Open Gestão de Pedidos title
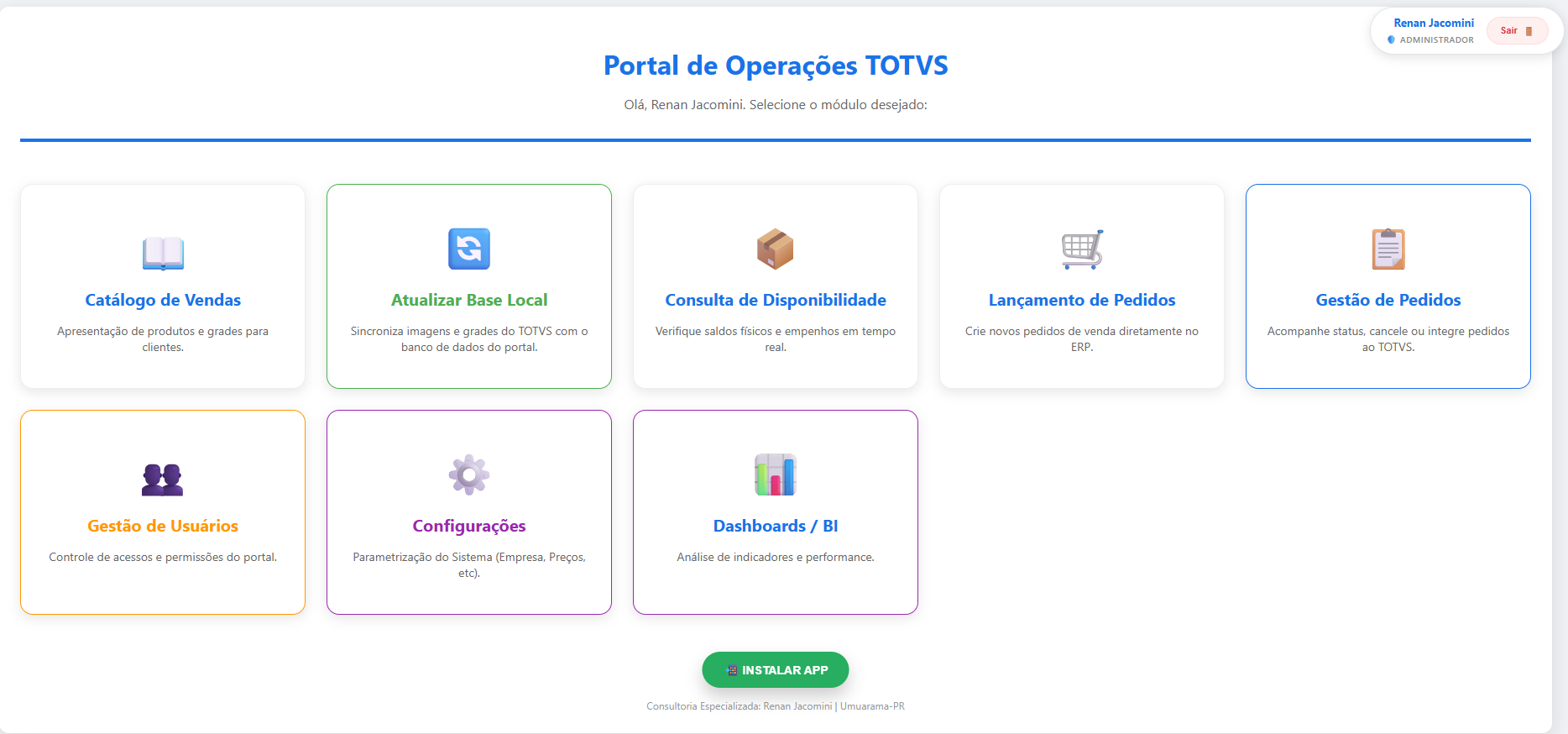Screen dimensions: 1568x734 click(1388, 300)
